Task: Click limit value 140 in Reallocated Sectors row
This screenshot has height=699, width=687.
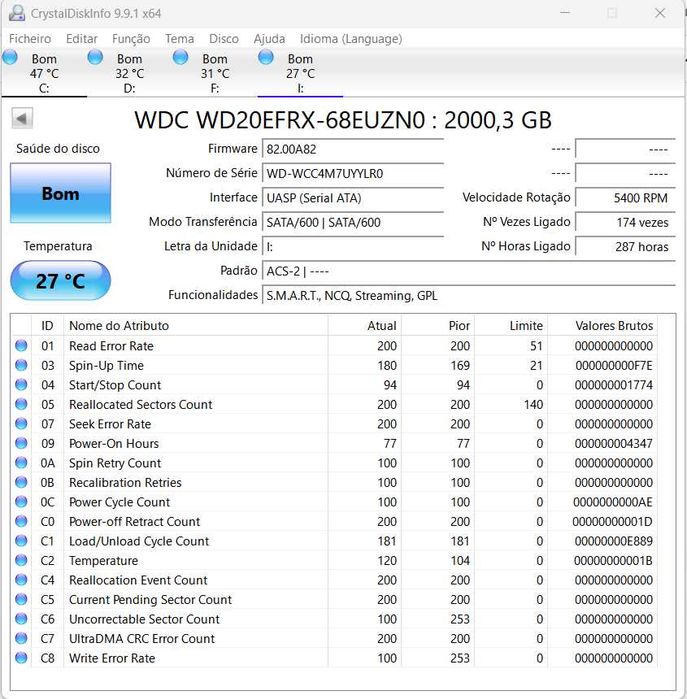Action: point(533,404)
